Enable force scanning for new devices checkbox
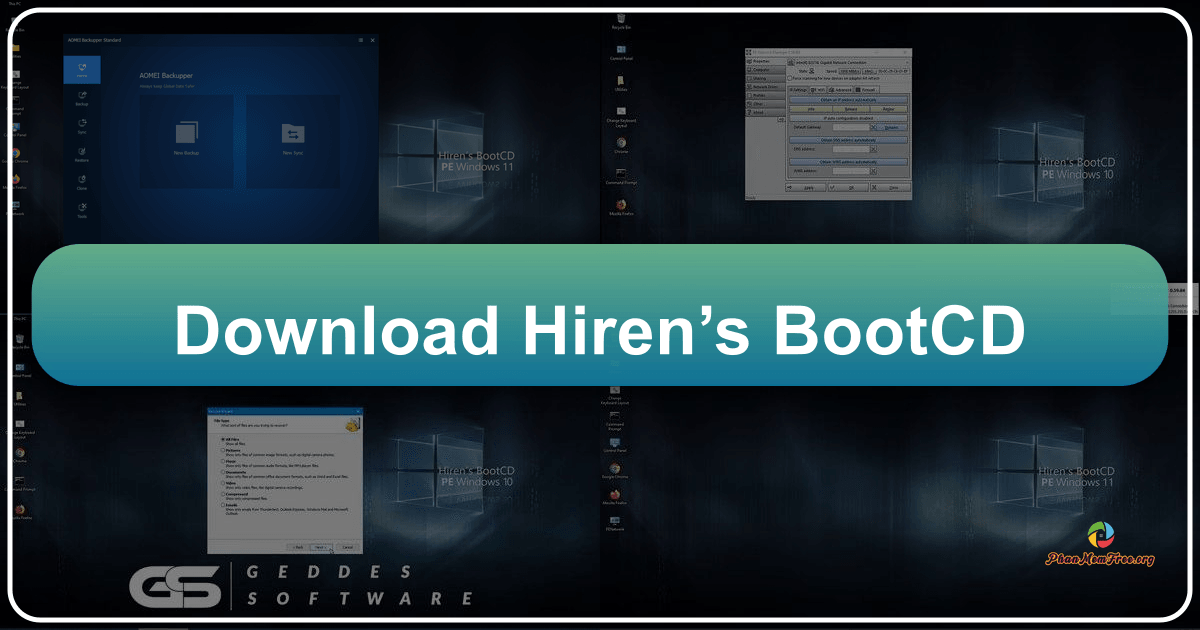This screenshot has height=630, width=1200. 789,78
